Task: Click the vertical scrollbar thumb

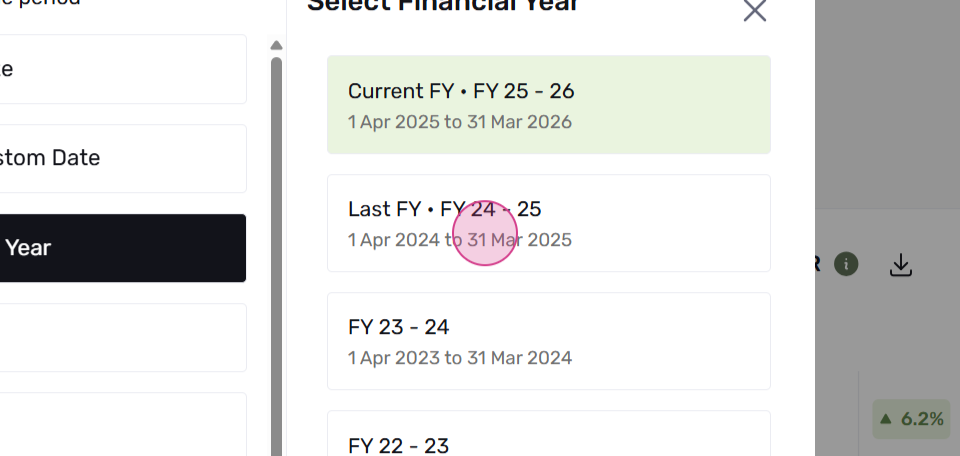Action: (276, 256)
